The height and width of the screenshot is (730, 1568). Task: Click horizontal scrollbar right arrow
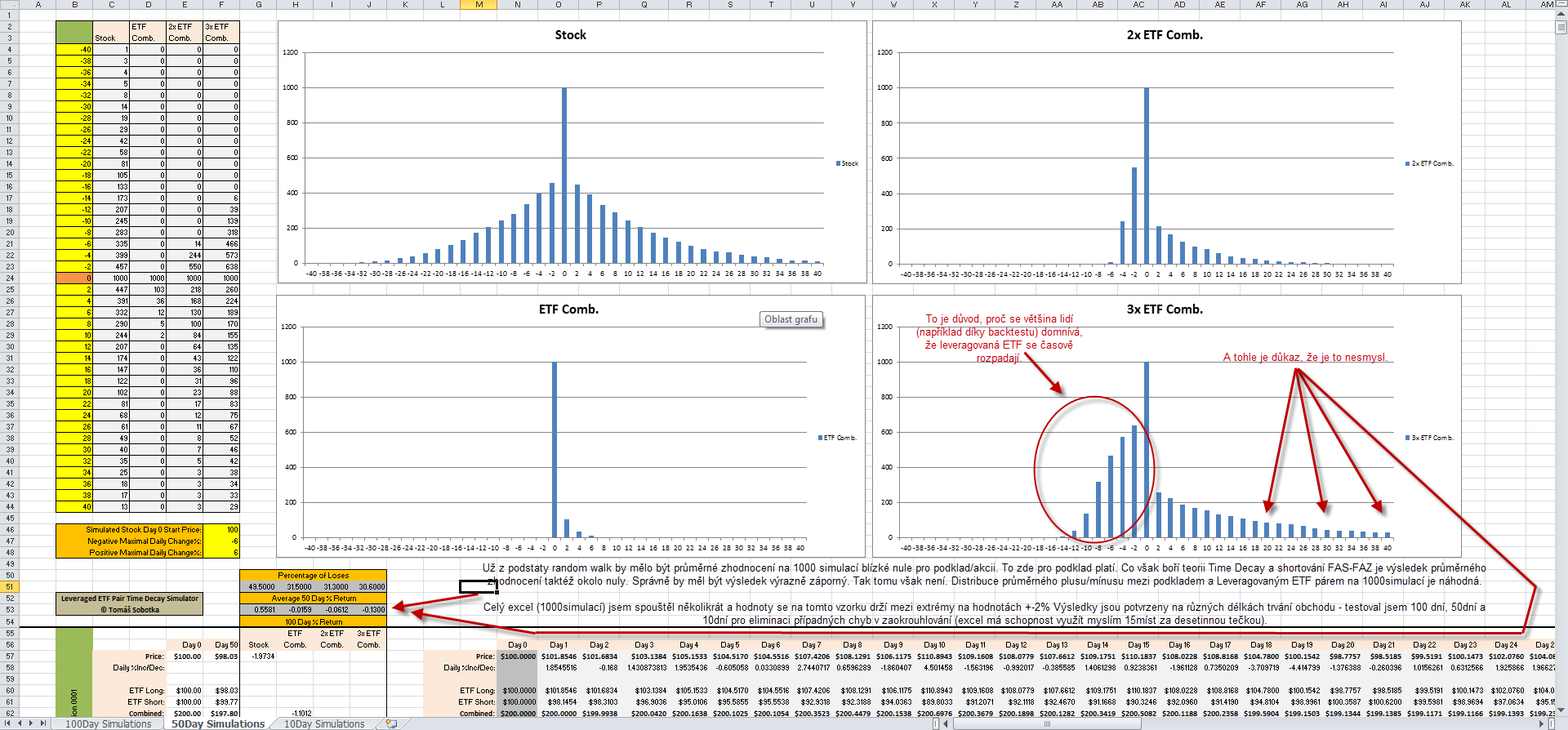click(x=1541, y=723)
